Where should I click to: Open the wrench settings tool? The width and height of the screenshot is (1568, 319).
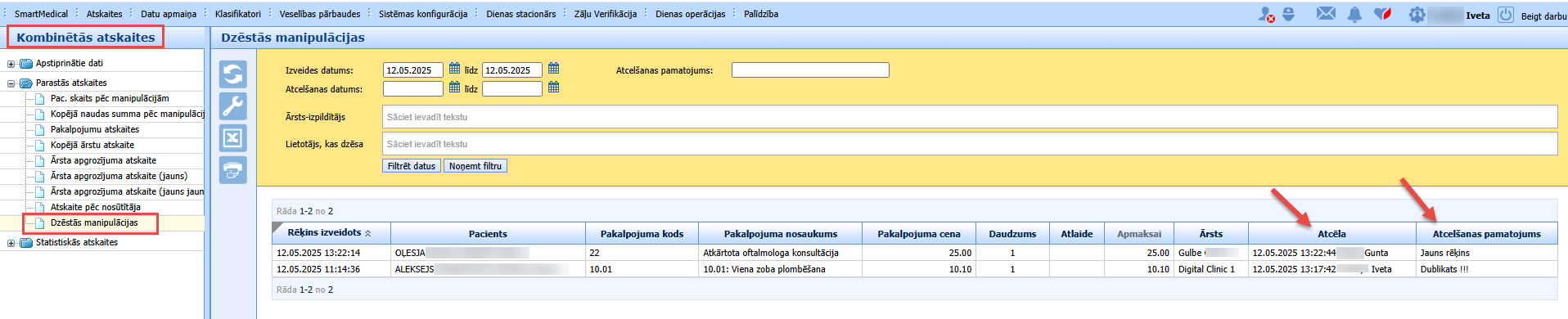pos(233,106)
